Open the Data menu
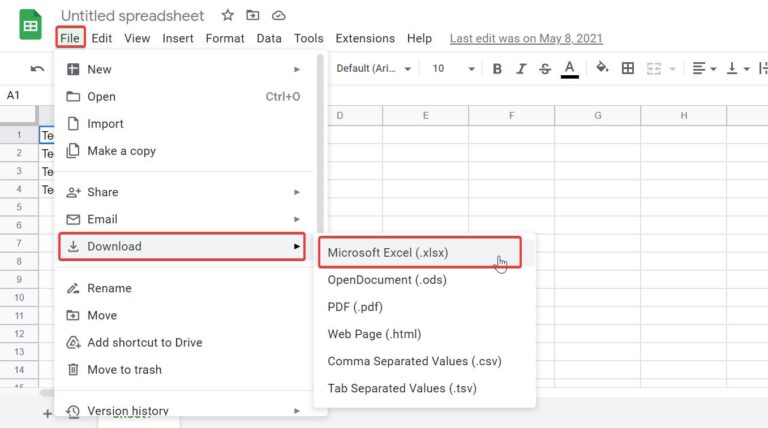Image resolution: width=768 pixels, height=428 pixels. point(269,38)
